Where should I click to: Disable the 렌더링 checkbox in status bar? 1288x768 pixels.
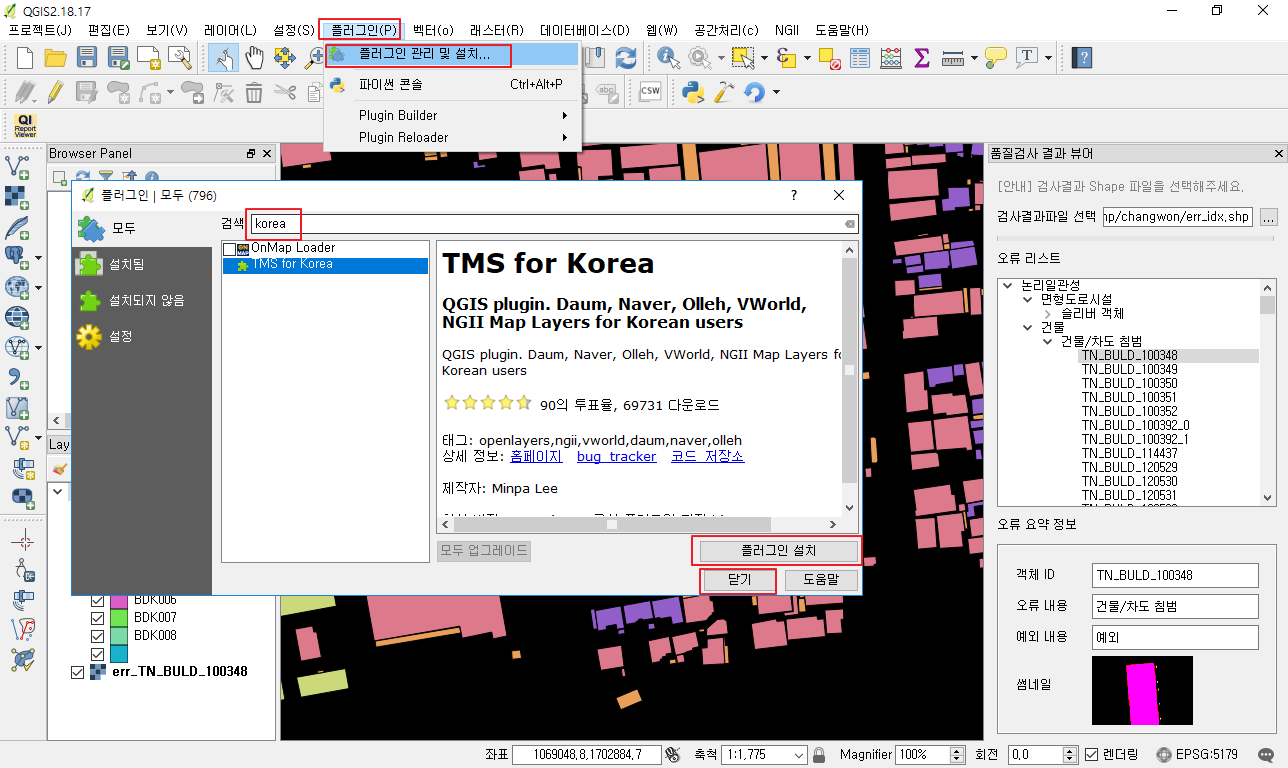pos(1090,754)
